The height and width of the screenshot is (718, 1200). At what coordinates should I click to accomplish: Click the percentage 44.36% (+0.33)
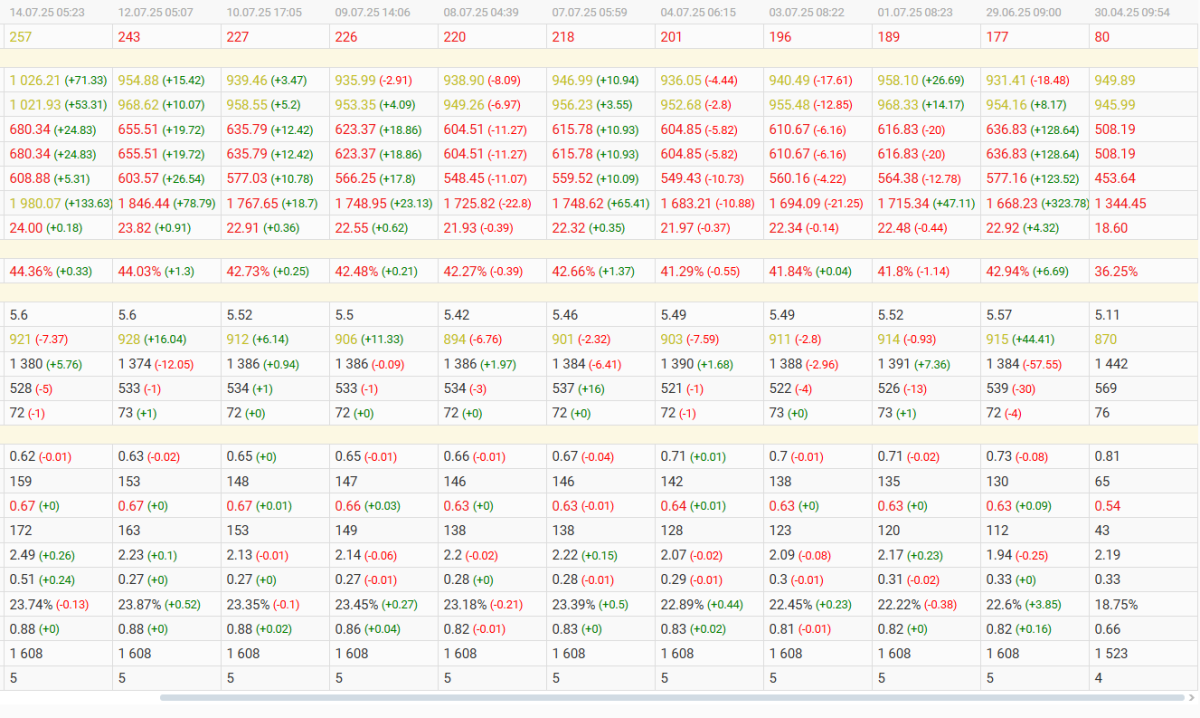tap(58, 271)
